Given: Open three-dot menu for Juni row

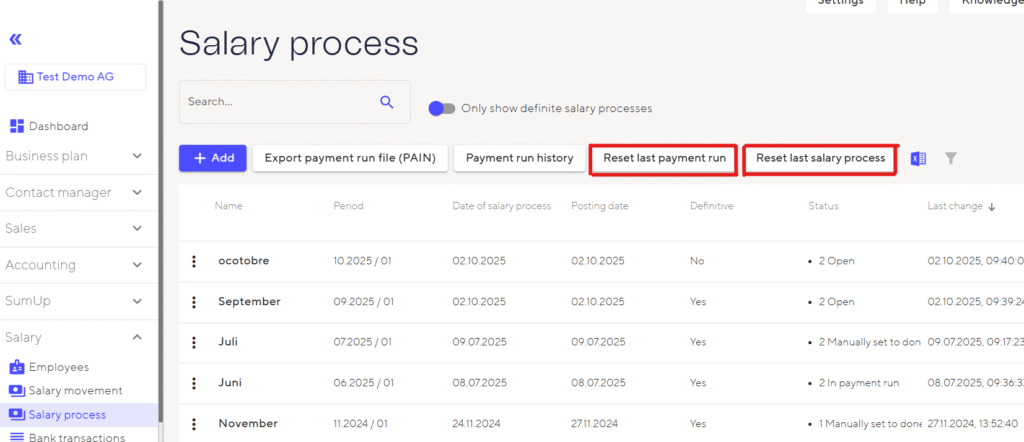Looking at the screenshot, I should coord(194,383).
